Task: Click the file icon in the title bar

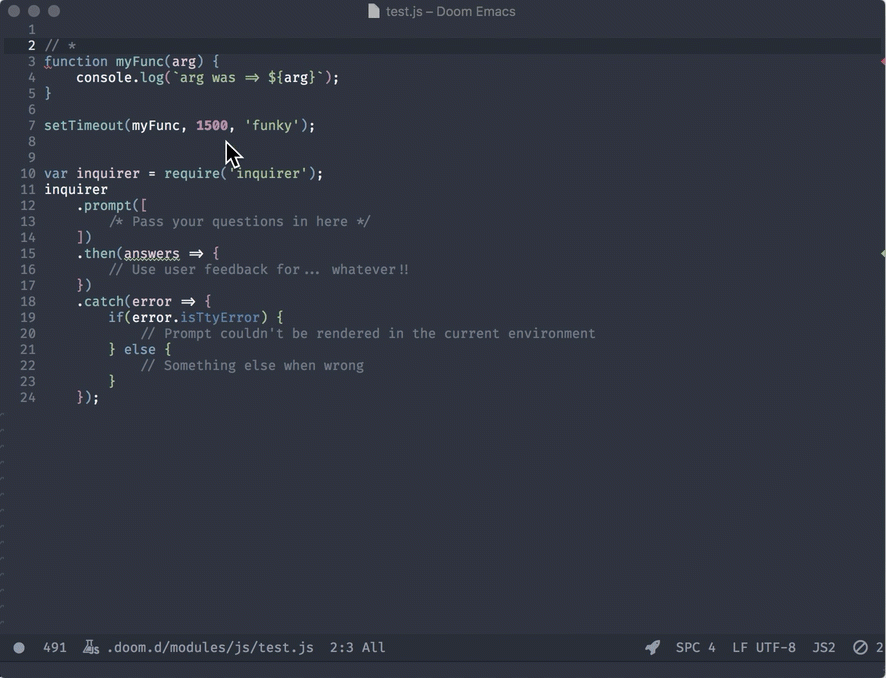Action: (373, 11)
